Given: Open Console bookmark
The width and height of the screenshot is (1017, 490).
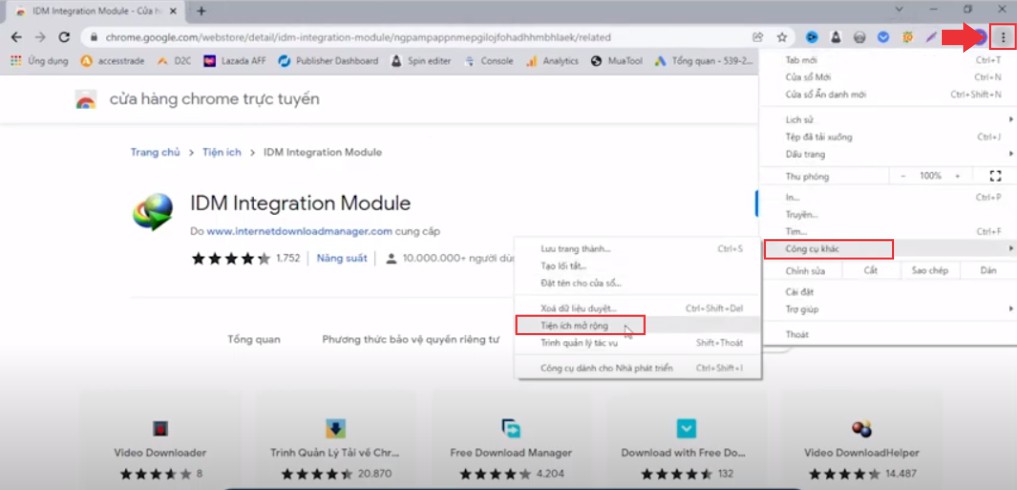Looking at the screenshot, I should click(x=489, y=61).
